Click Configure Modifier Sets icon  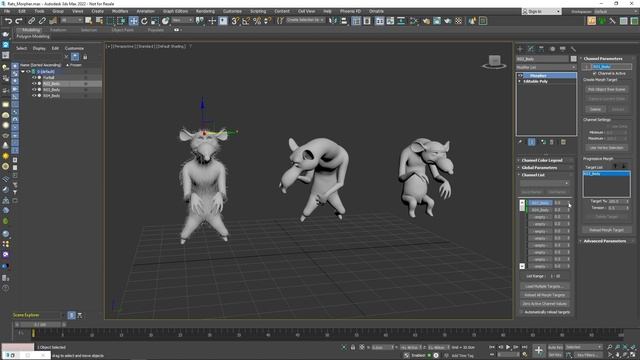tap(563, 142)
